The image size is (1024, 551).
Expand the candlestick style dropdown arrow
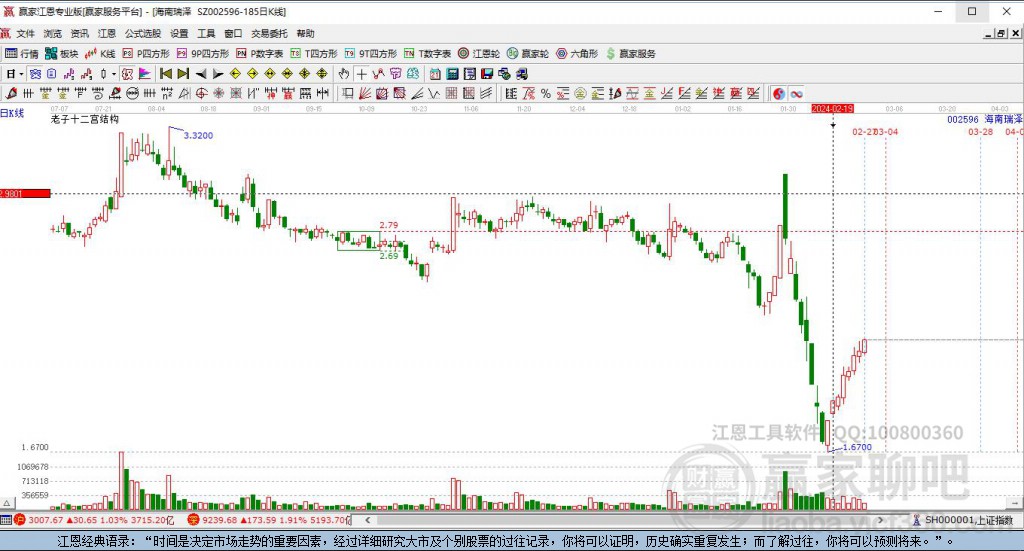(x=114, y=74)
